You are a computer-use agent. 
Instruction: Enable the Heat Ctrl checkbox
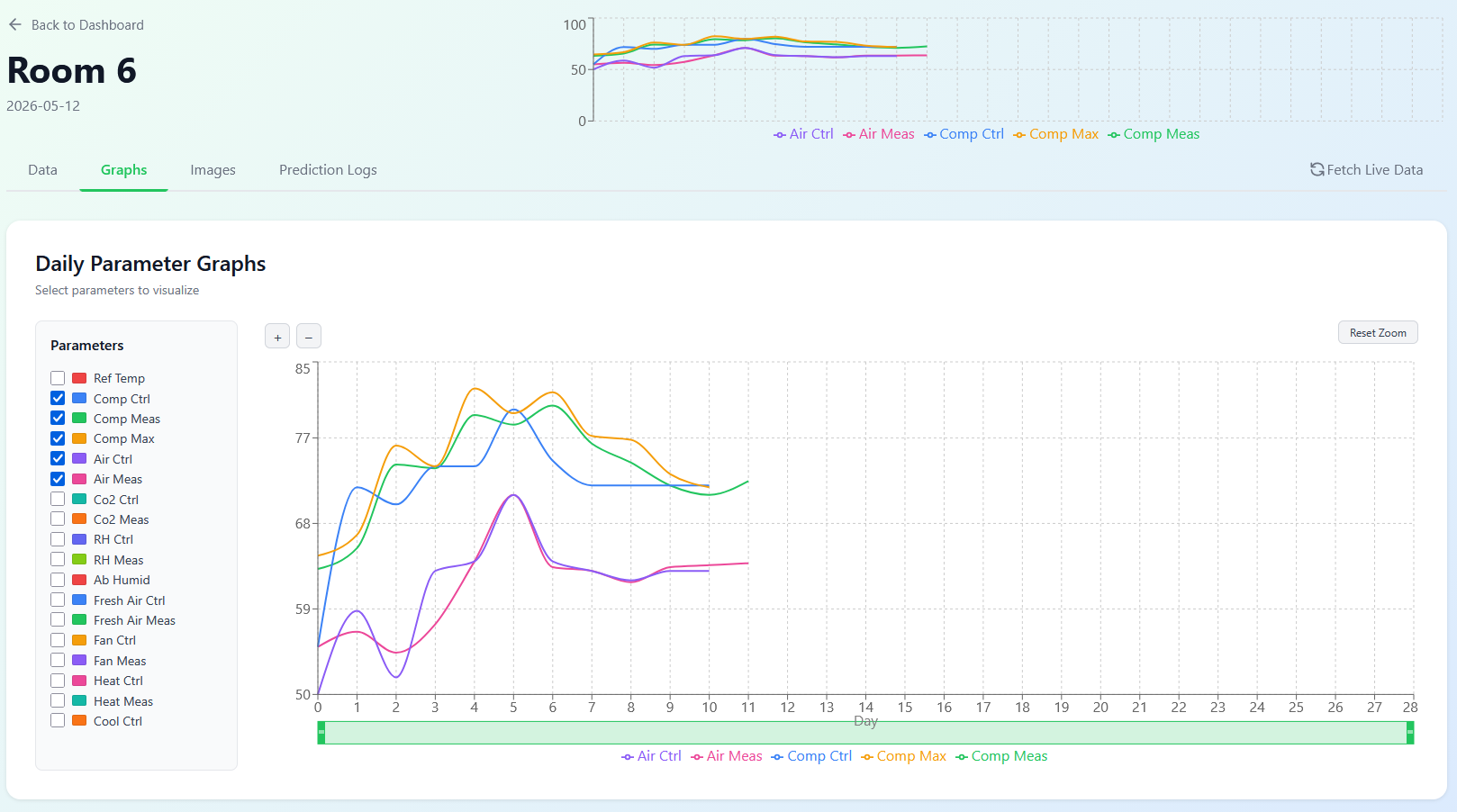58,681
